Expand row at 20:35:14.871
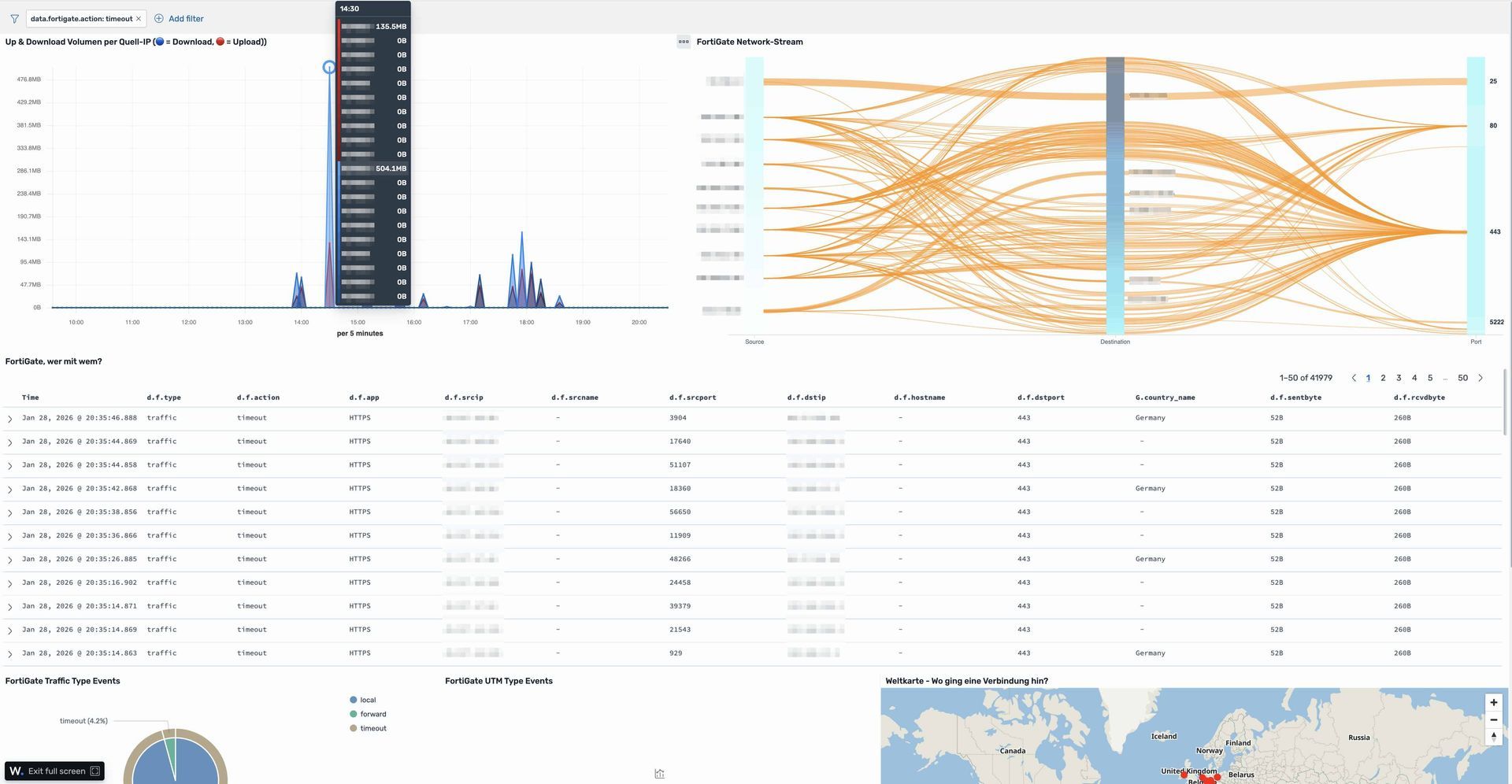Screen dimensions: 1512x784 point(9,607)
